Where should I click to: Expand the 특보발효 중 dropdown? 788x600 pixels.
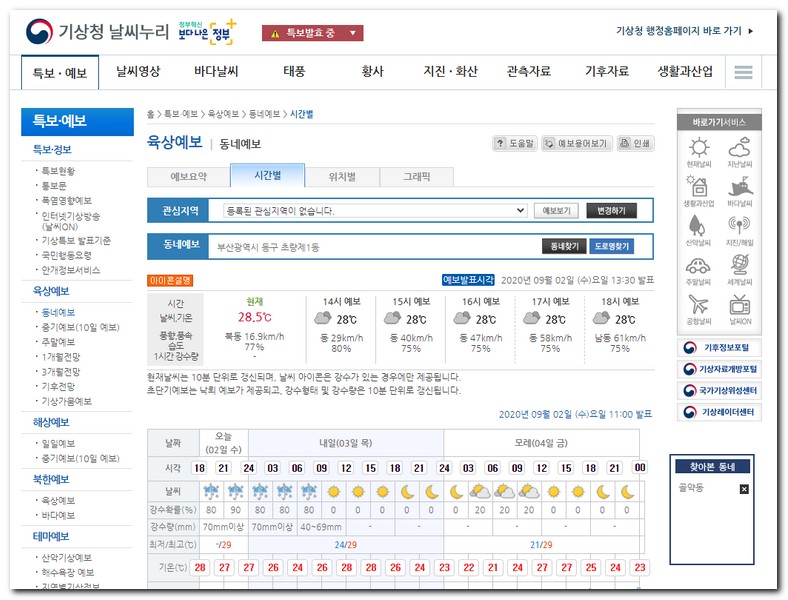click(x=312, y=33)
